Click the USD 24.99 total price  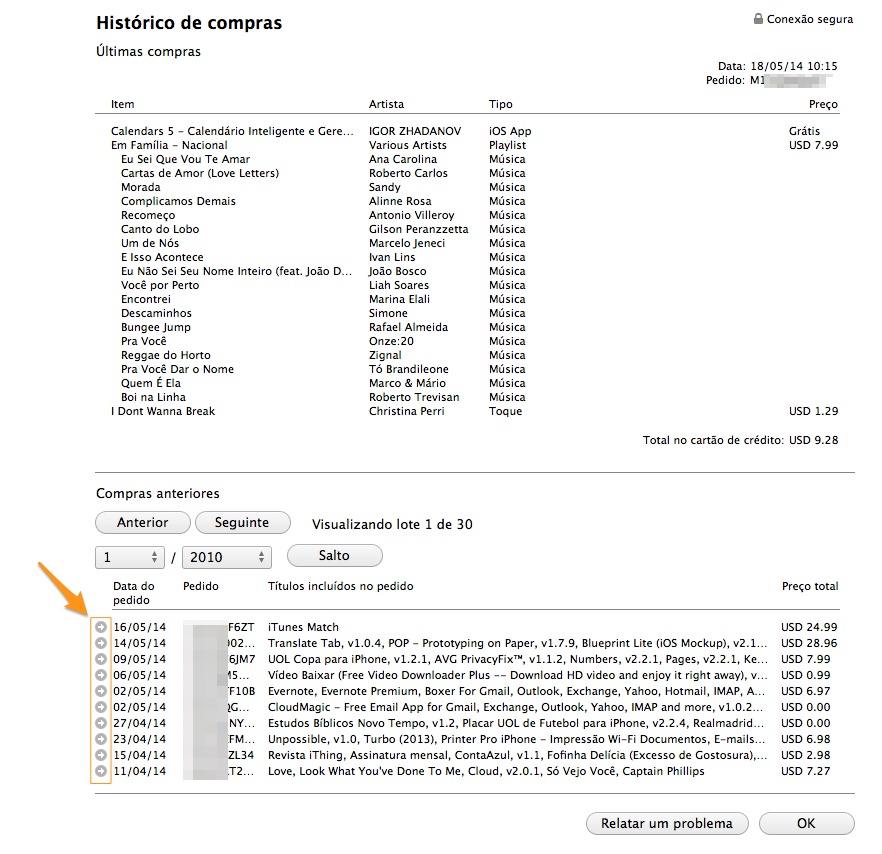pos(809,627)
